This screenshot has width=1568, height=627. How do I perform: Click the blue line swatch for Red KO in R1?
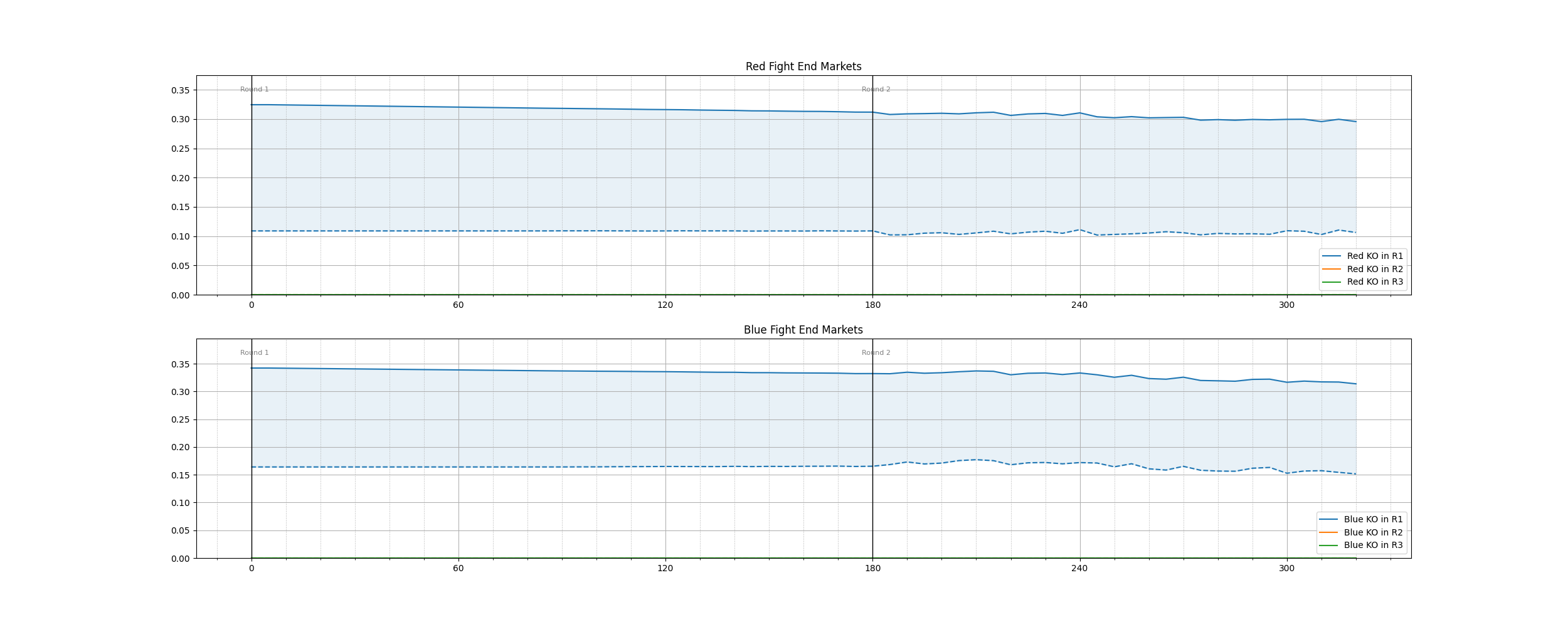[1331, 256]
